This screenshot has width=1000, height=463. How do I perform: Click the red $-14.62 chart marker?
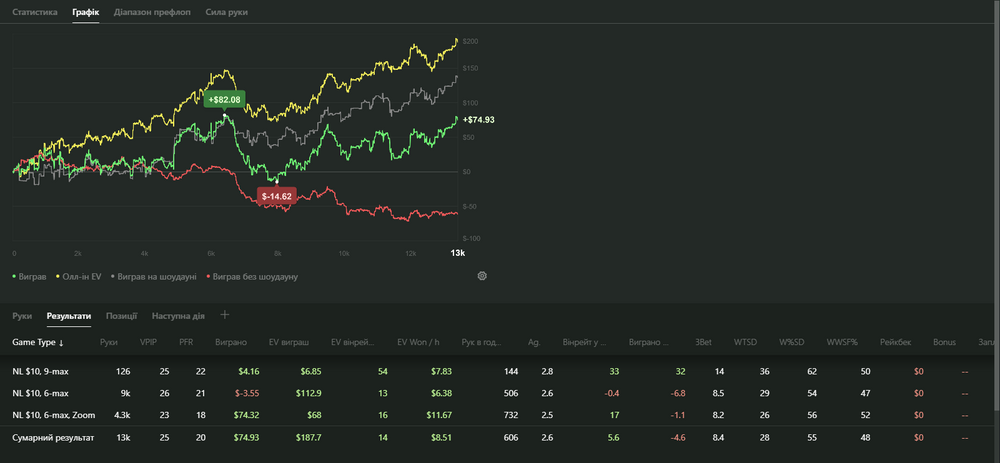tap(276, 197)
